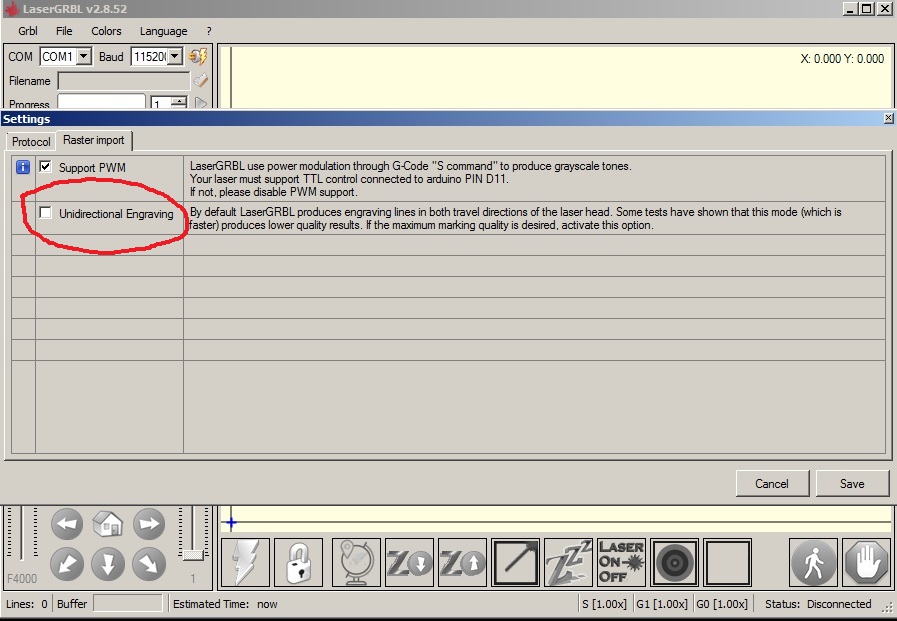Open the question mark help menu
Image resolution: width=897 pixels, height=621 pixels.
[x=209, y=31]
